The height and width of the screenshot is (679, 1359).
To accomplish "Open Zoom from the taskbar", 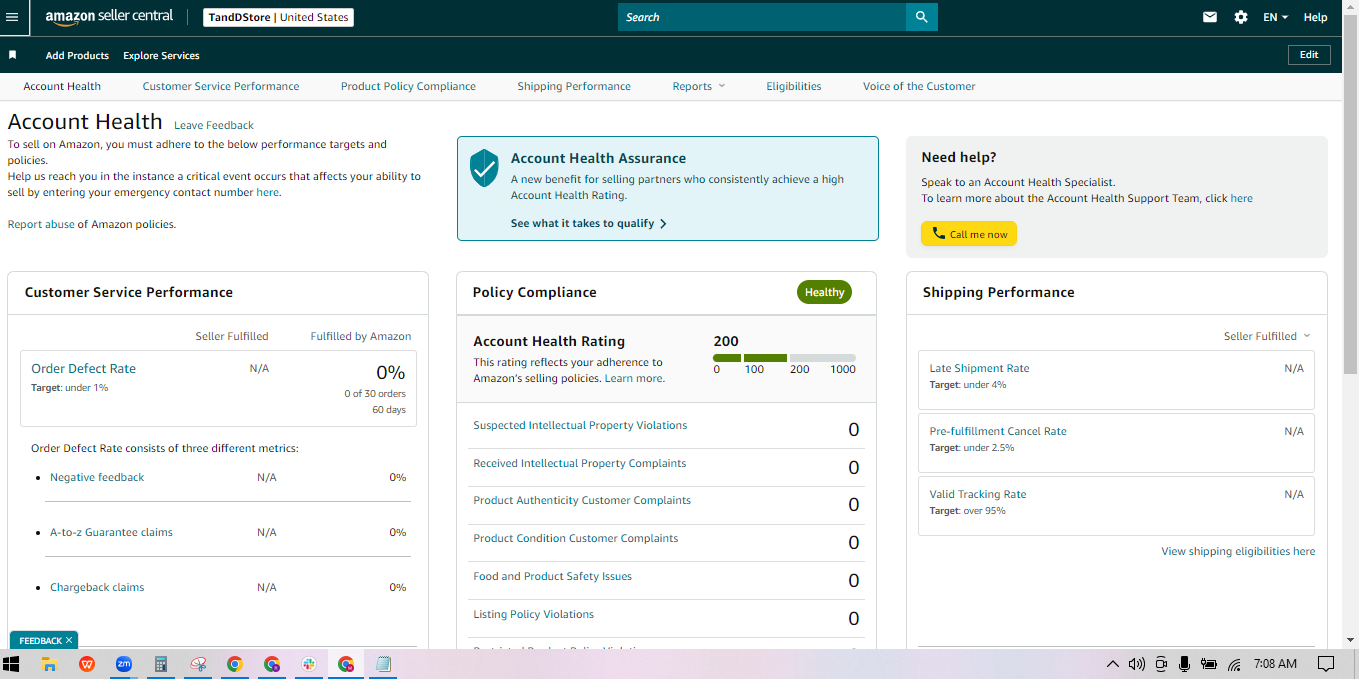I will (124, 664).
